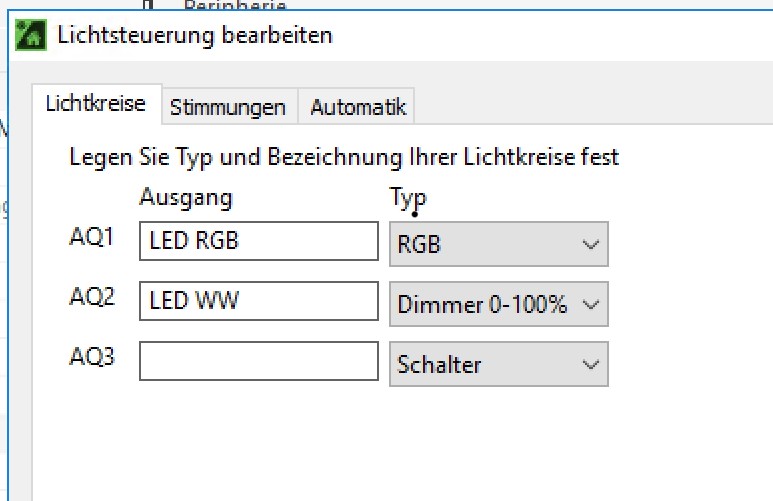773x501 pixels.
Task: Click the chevron arrow of the RGB combo box
Action: click(x=591, y=245)
